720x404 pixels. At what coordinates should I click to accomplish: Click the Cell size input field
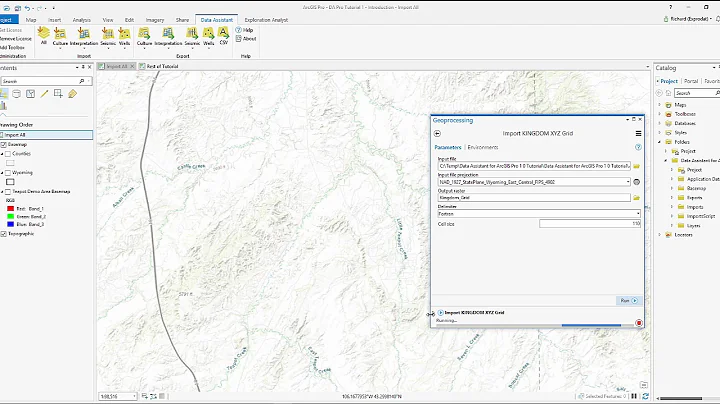click(590, 224)
